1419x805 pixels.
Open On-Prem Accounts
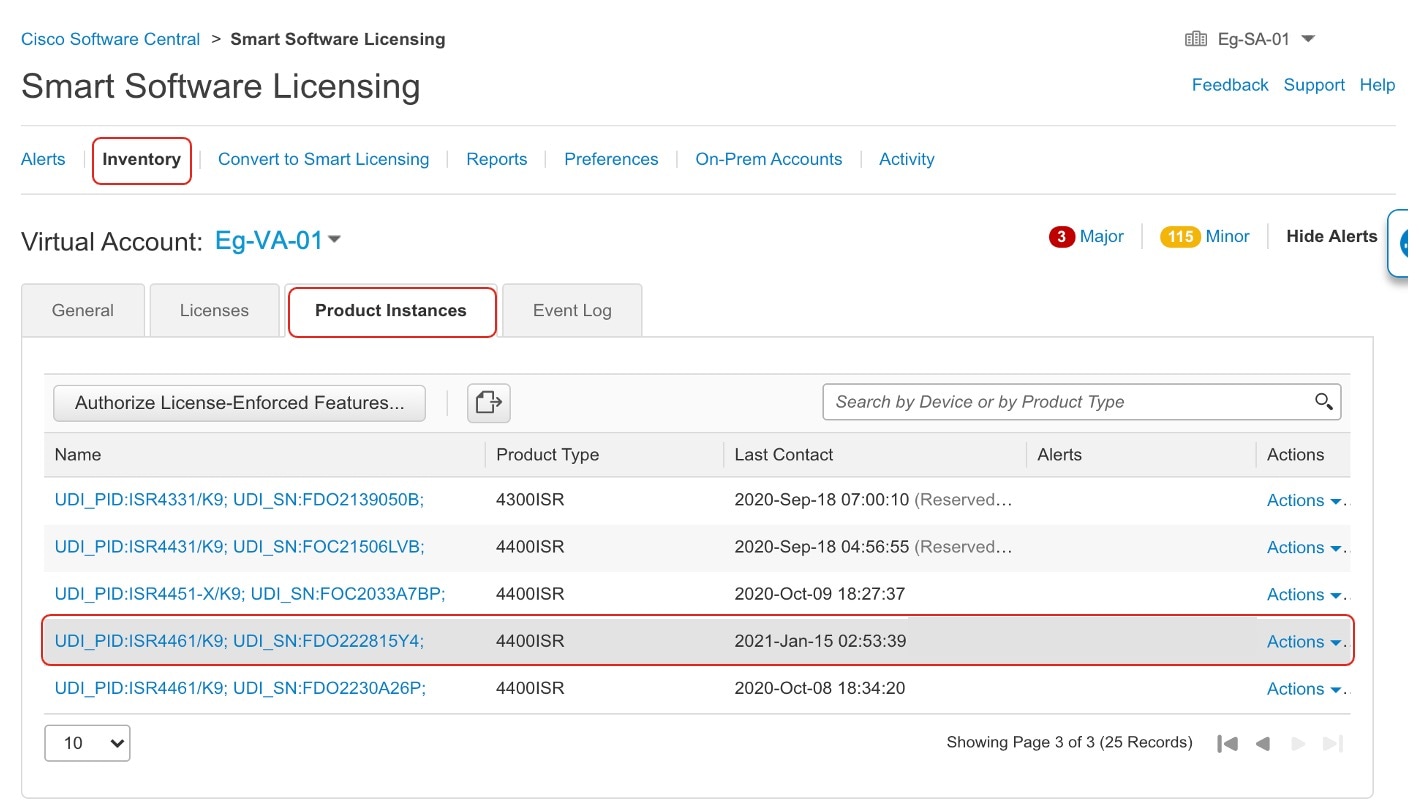click(769, 159)
